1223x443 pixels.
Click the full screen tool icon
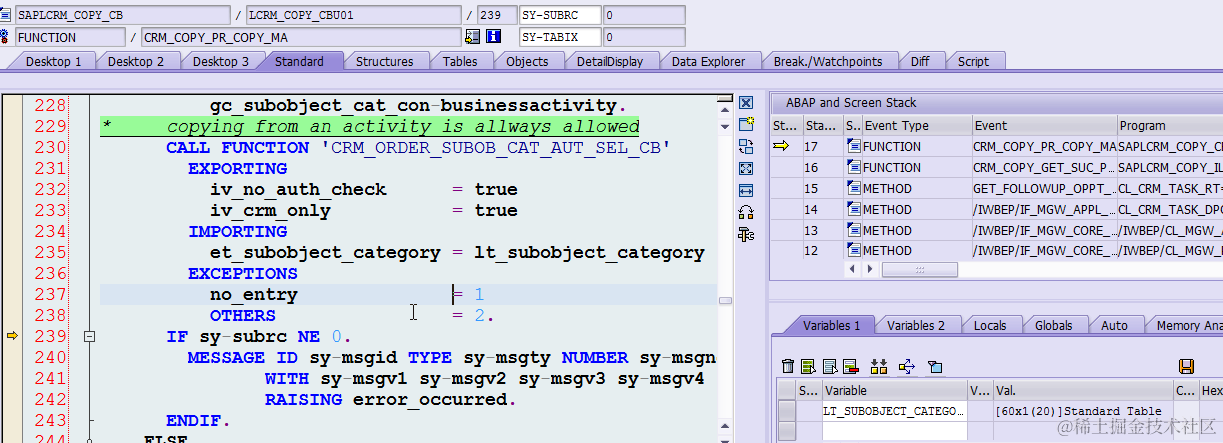point(746,168)
